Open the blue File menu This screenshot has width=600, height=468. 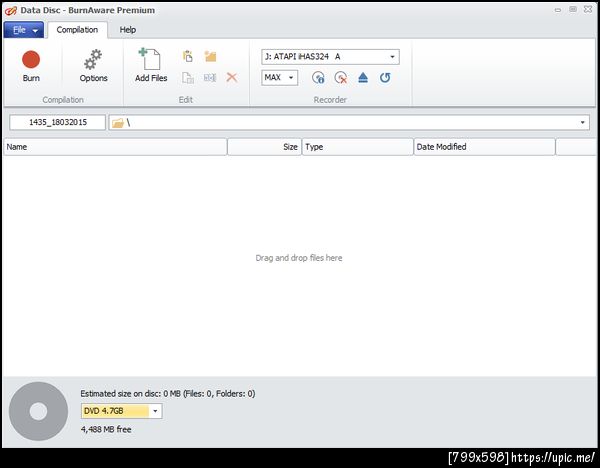(24, 30)
